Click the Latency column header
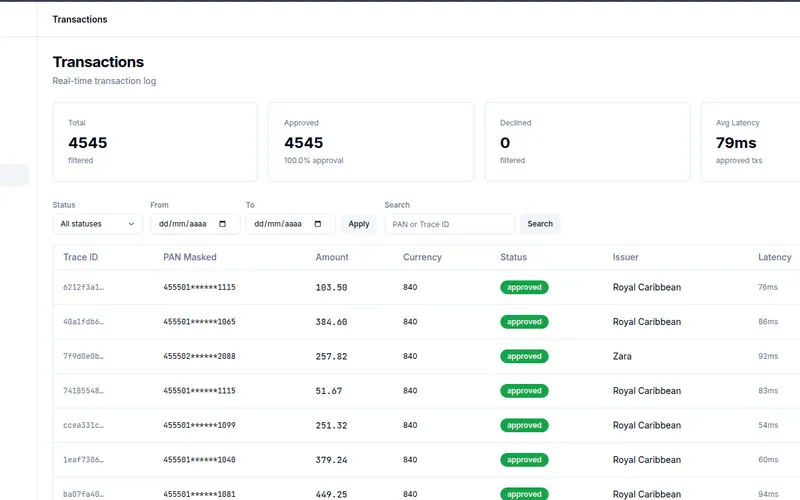 pyautogui.click(x=774, y=257)
